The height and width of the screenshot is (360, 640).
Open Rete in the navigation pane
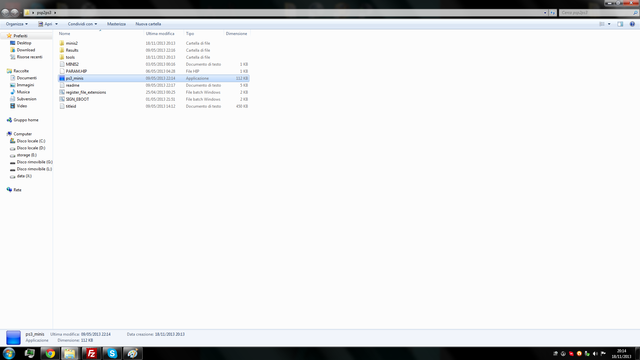(x=17, y=190)
